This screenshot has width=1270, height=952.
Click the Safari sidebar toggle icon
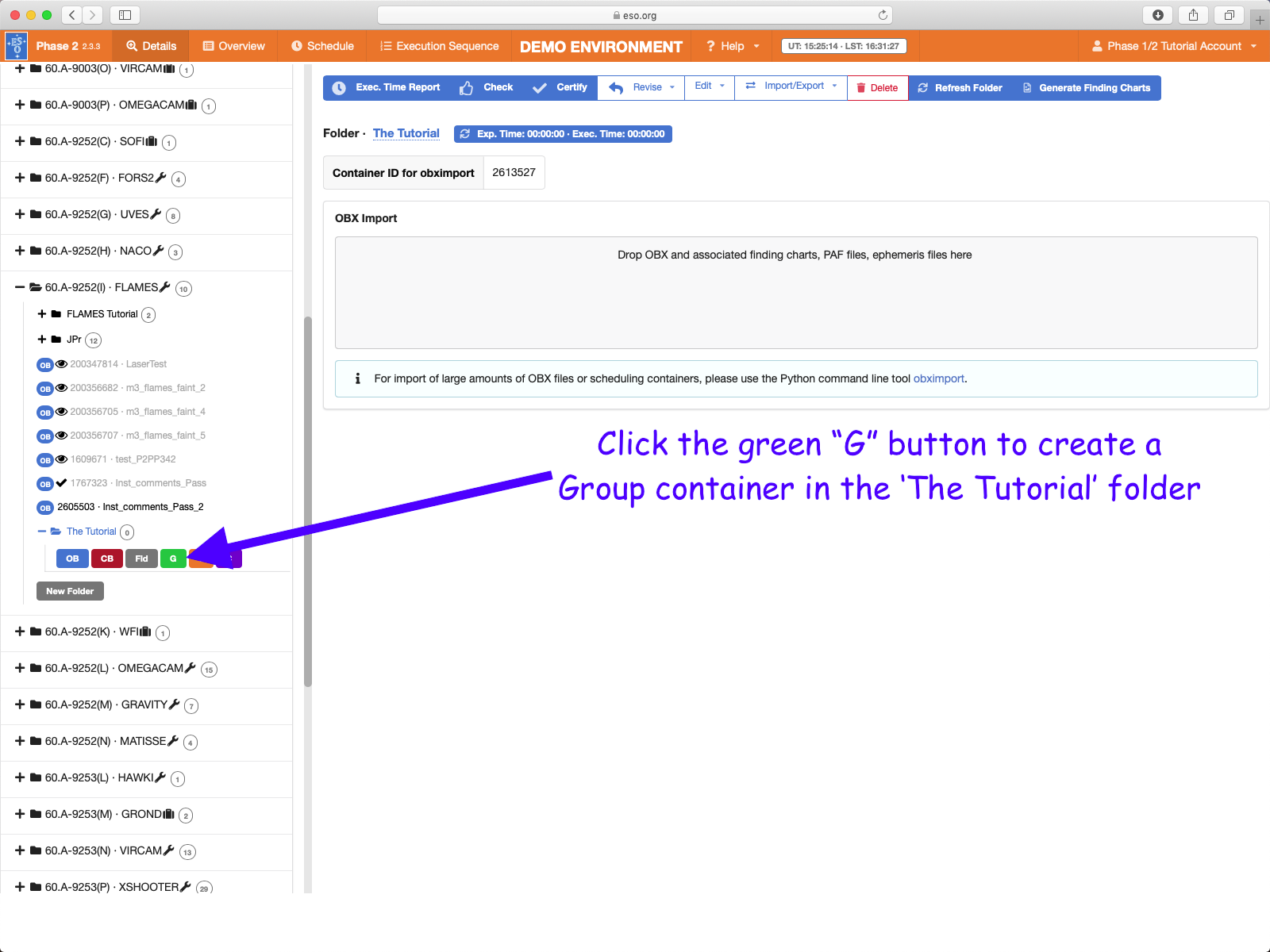[125, 15]
